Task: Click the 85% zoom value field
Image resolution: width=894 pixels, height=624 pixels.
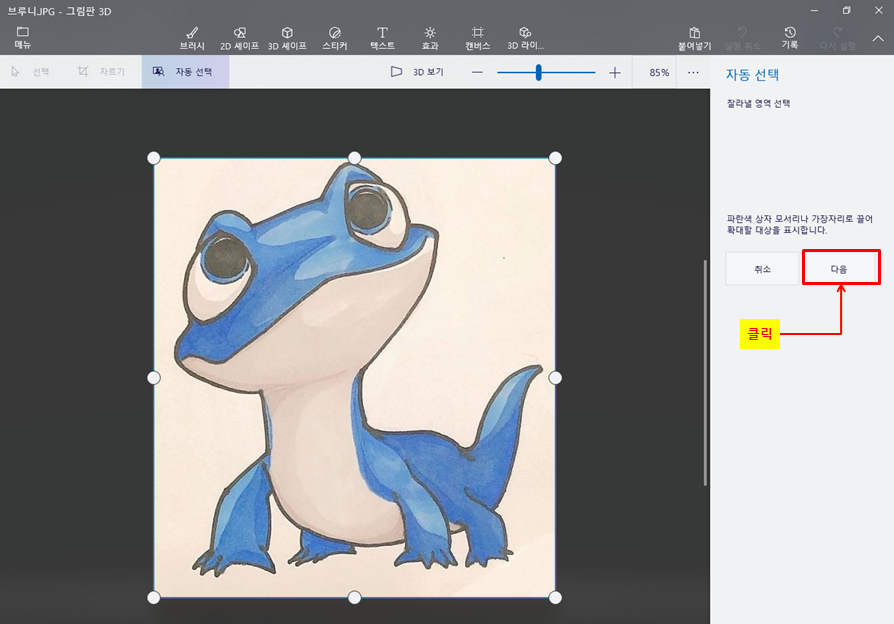Action: (659, 72)
